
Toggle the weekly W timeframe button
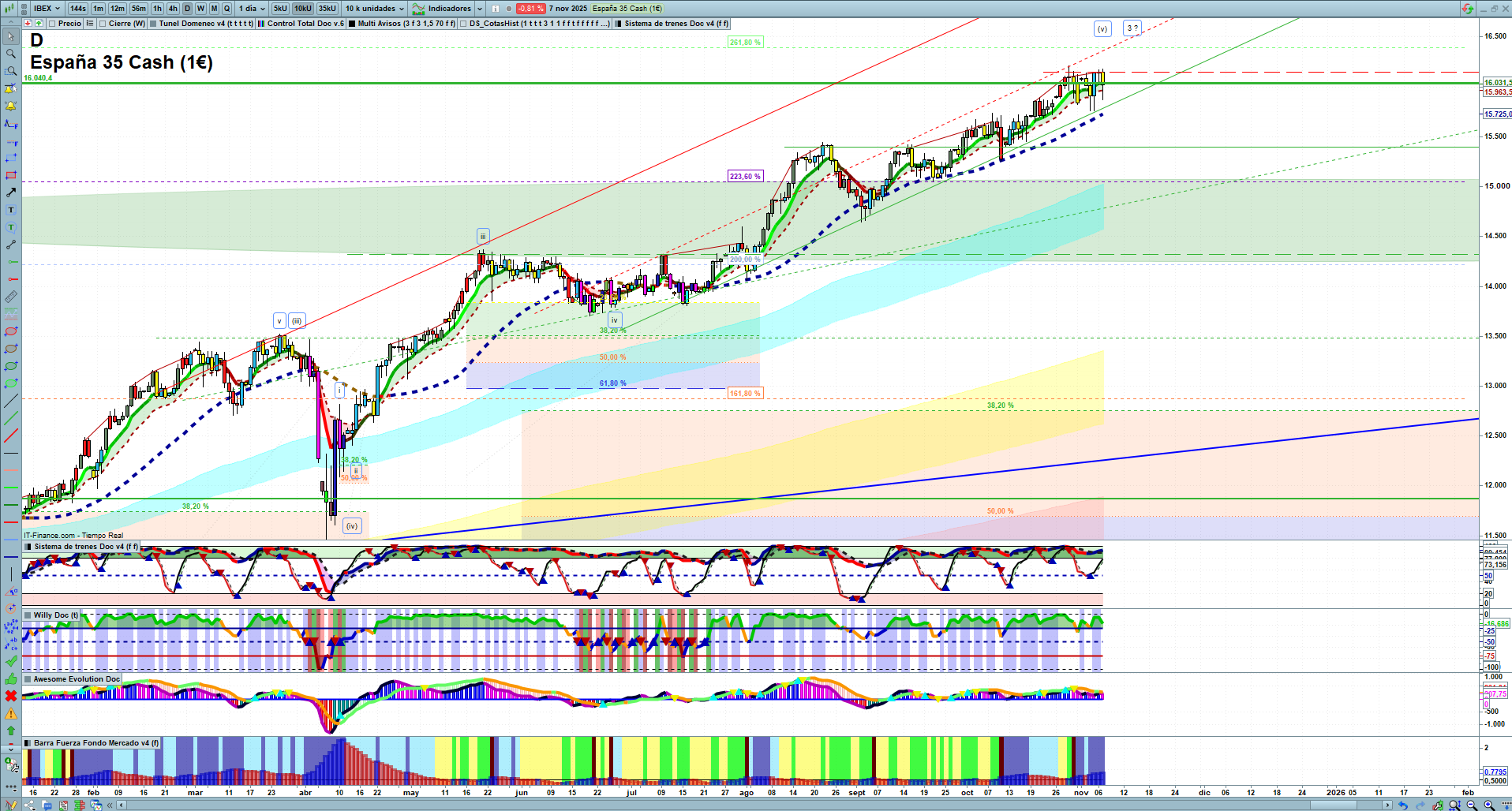pyautogui.click(x=200, y=9)
